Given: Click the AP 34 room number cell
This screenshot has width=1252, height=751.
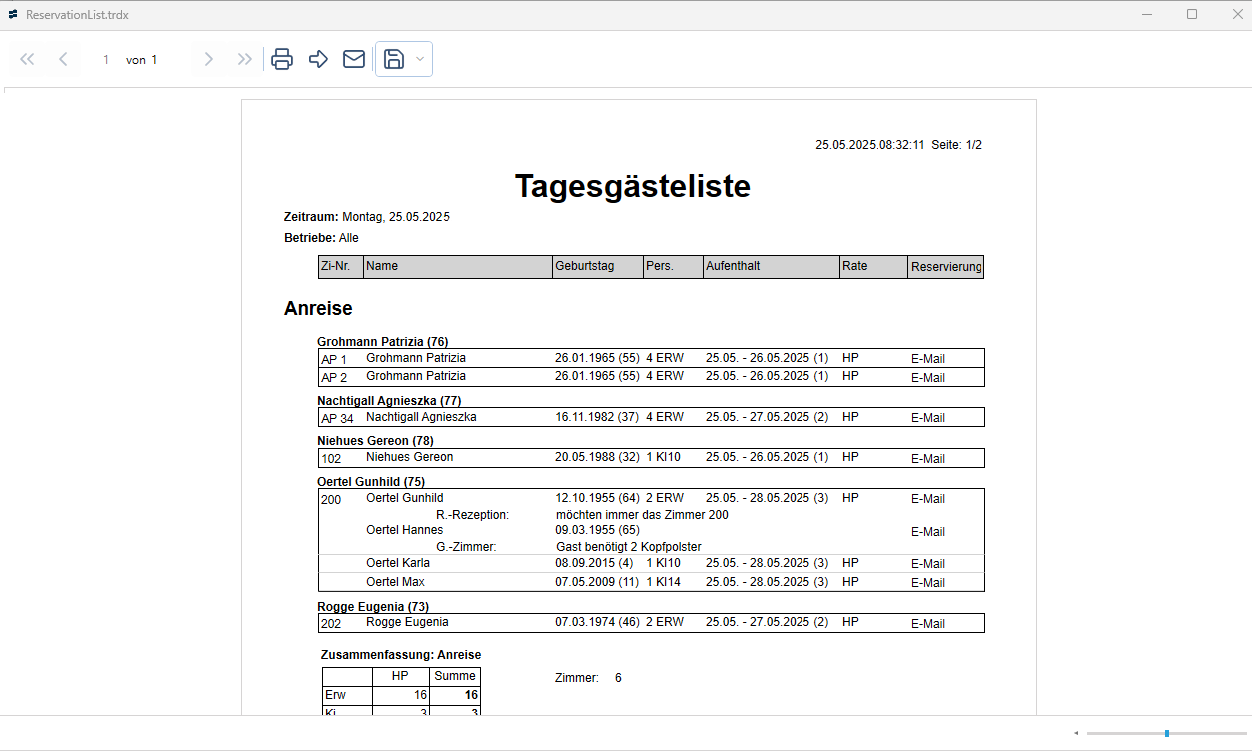Looking at the screenshot, I should click(337, 418).
